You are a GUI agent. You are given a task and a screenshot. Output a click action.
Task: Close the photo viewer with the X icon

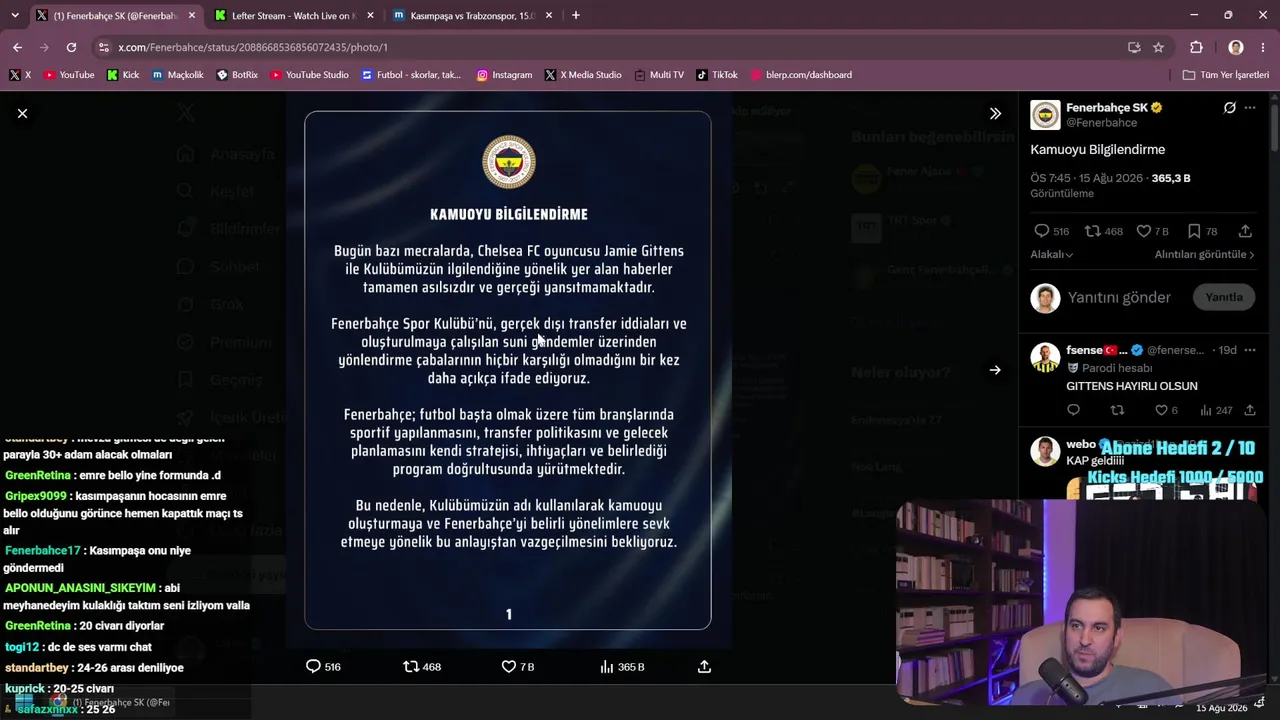[22, 113]
